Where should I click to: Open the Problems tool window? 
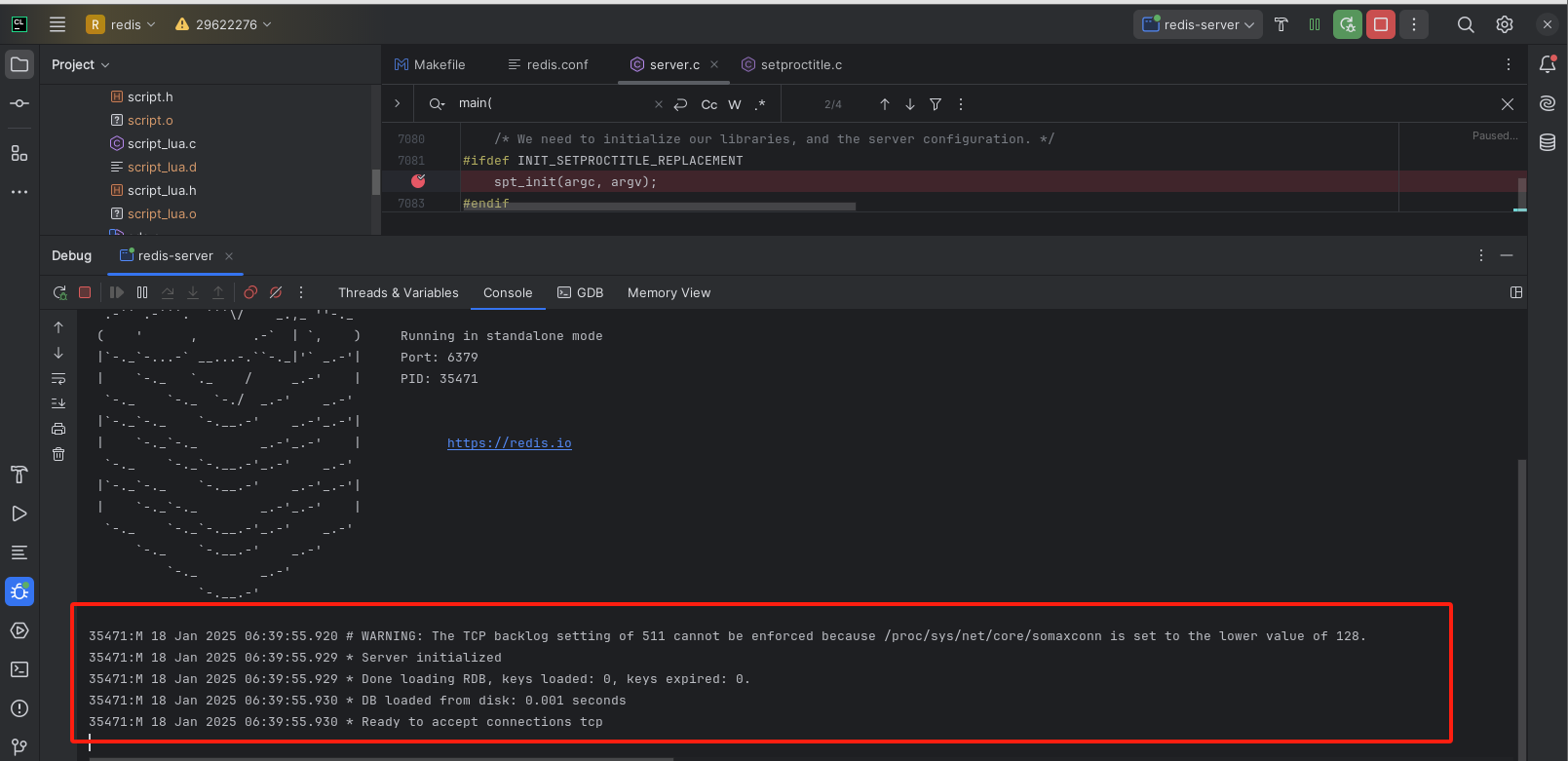click(19, 708)
